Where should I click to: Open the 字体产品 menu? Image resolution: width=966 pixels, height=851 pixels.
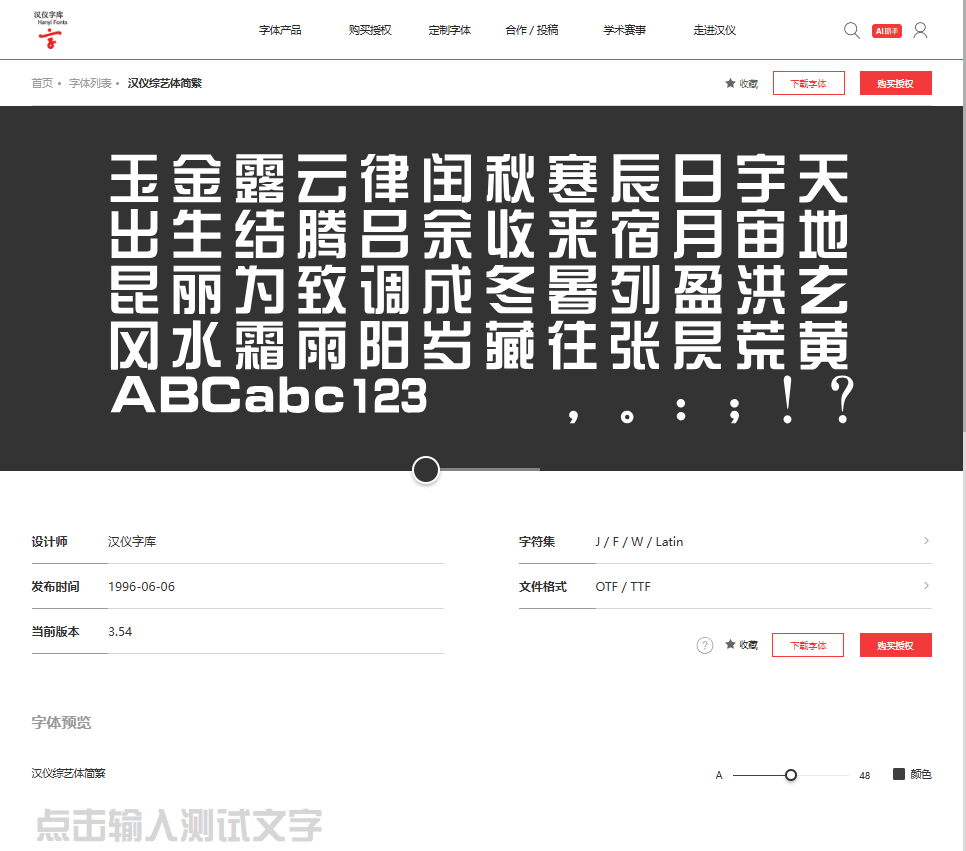[x=280, y=30]
